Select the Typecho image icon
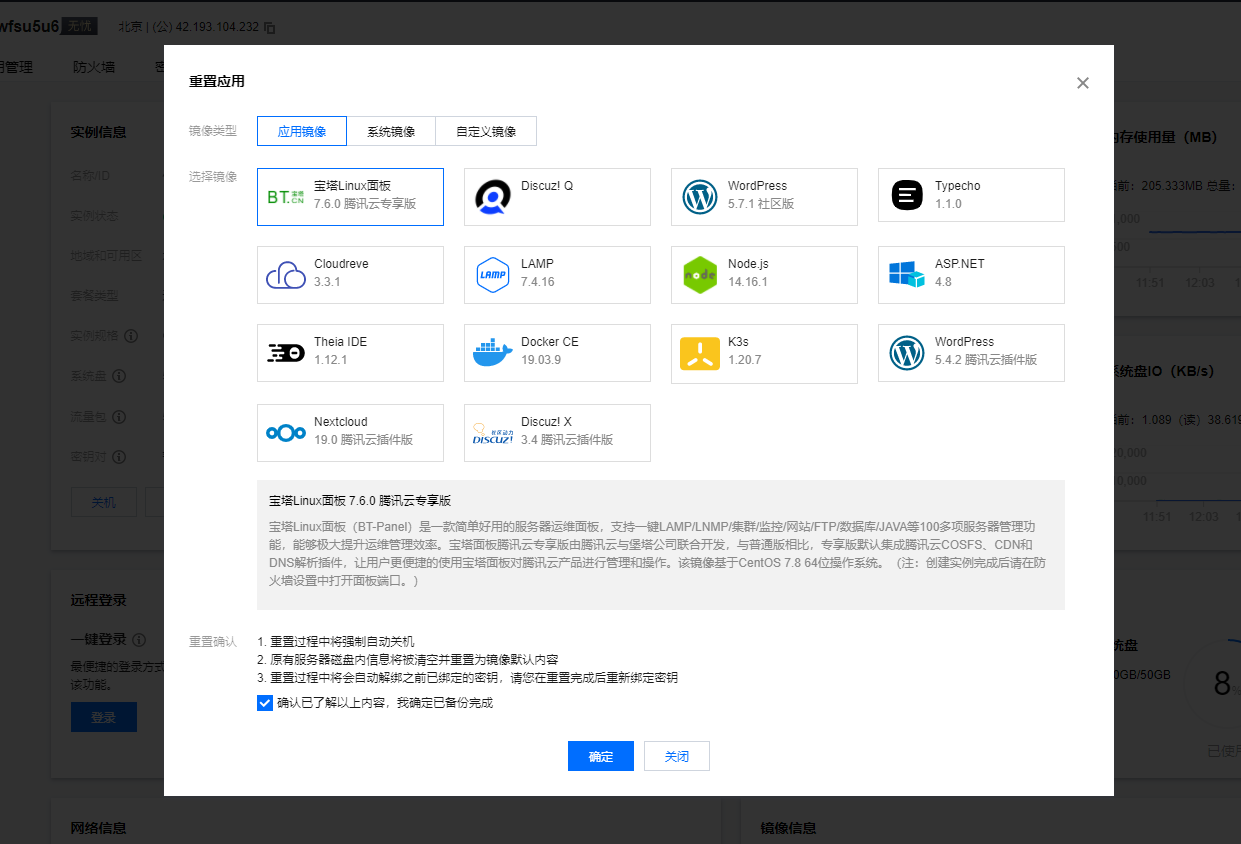 [x=907, y=197]
